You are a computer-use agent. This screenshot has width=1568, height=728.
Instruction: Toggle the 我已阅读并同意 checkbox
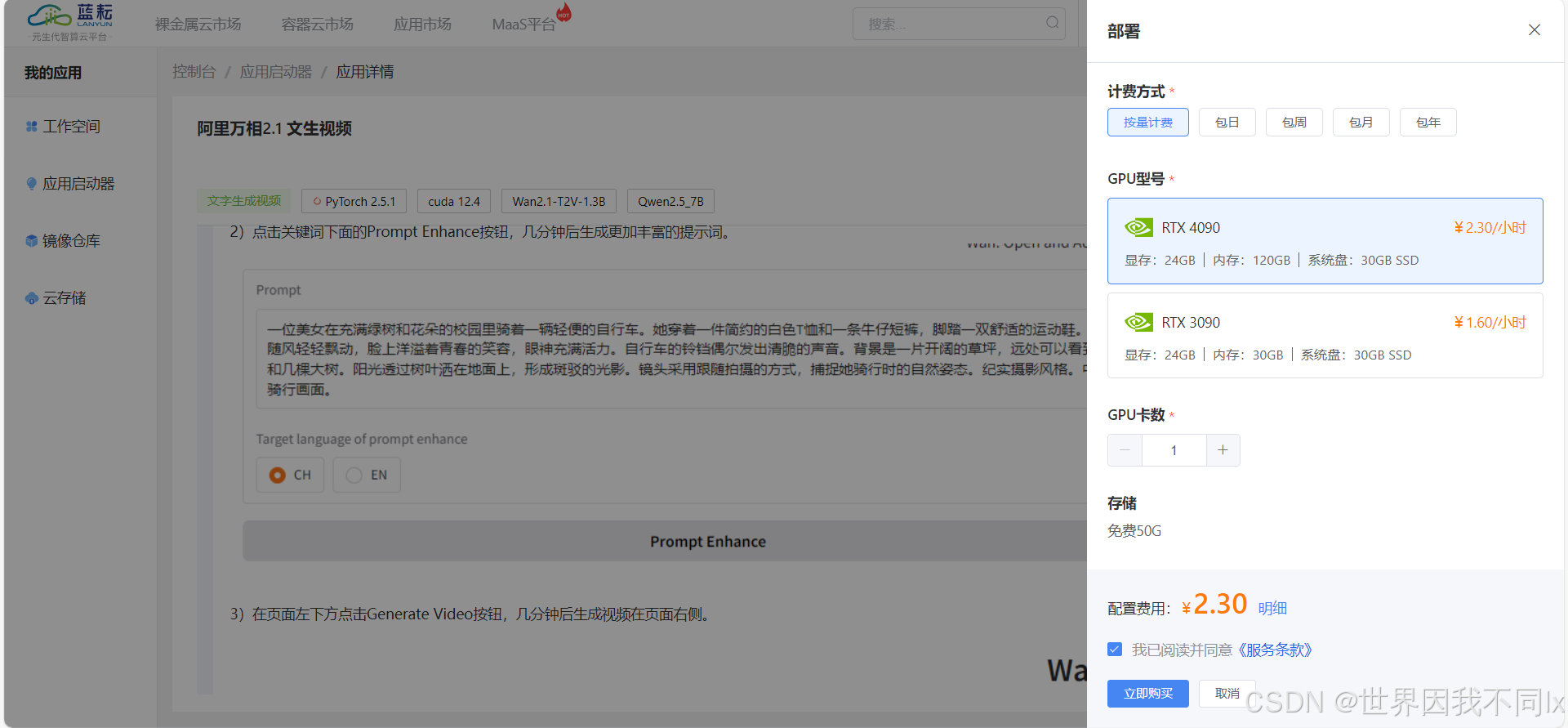coord(1115,650)
